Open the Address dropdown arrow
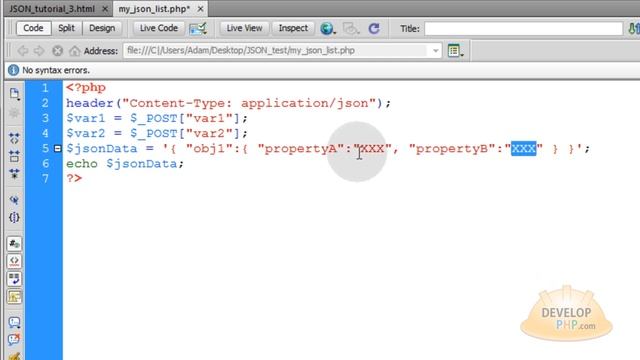This screenshot has width=640, height=360. click(436, 51)
